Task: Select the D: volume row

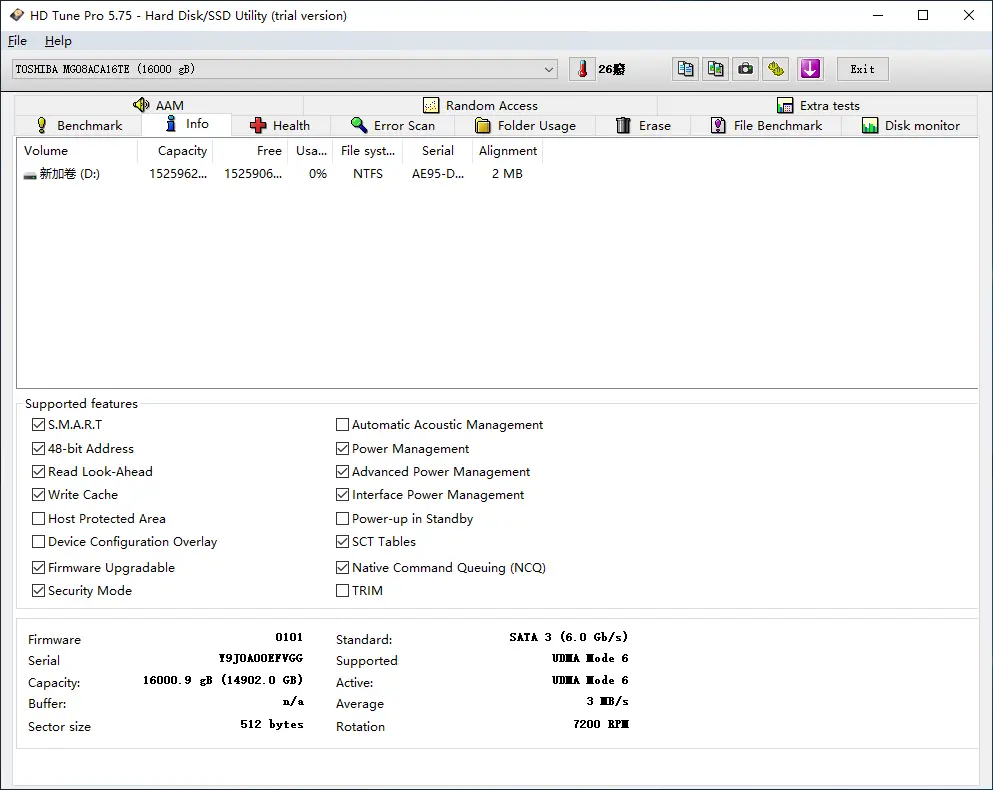Action: [x=68, y=174]
